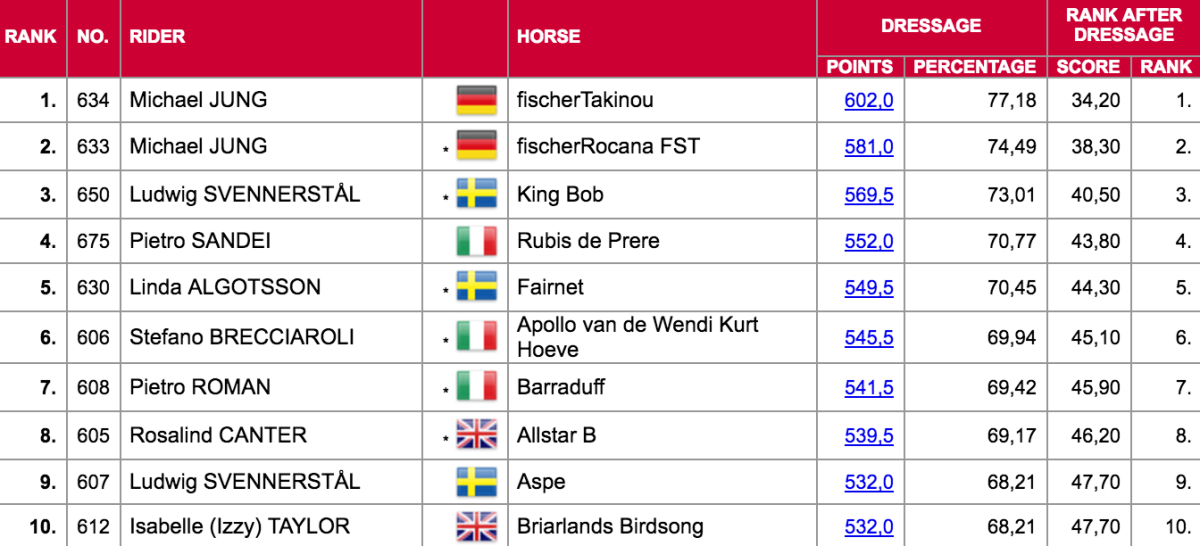Click Italian flag beside Barraduff
Screen dimensions: 1200x546
(x=476, y=388)
